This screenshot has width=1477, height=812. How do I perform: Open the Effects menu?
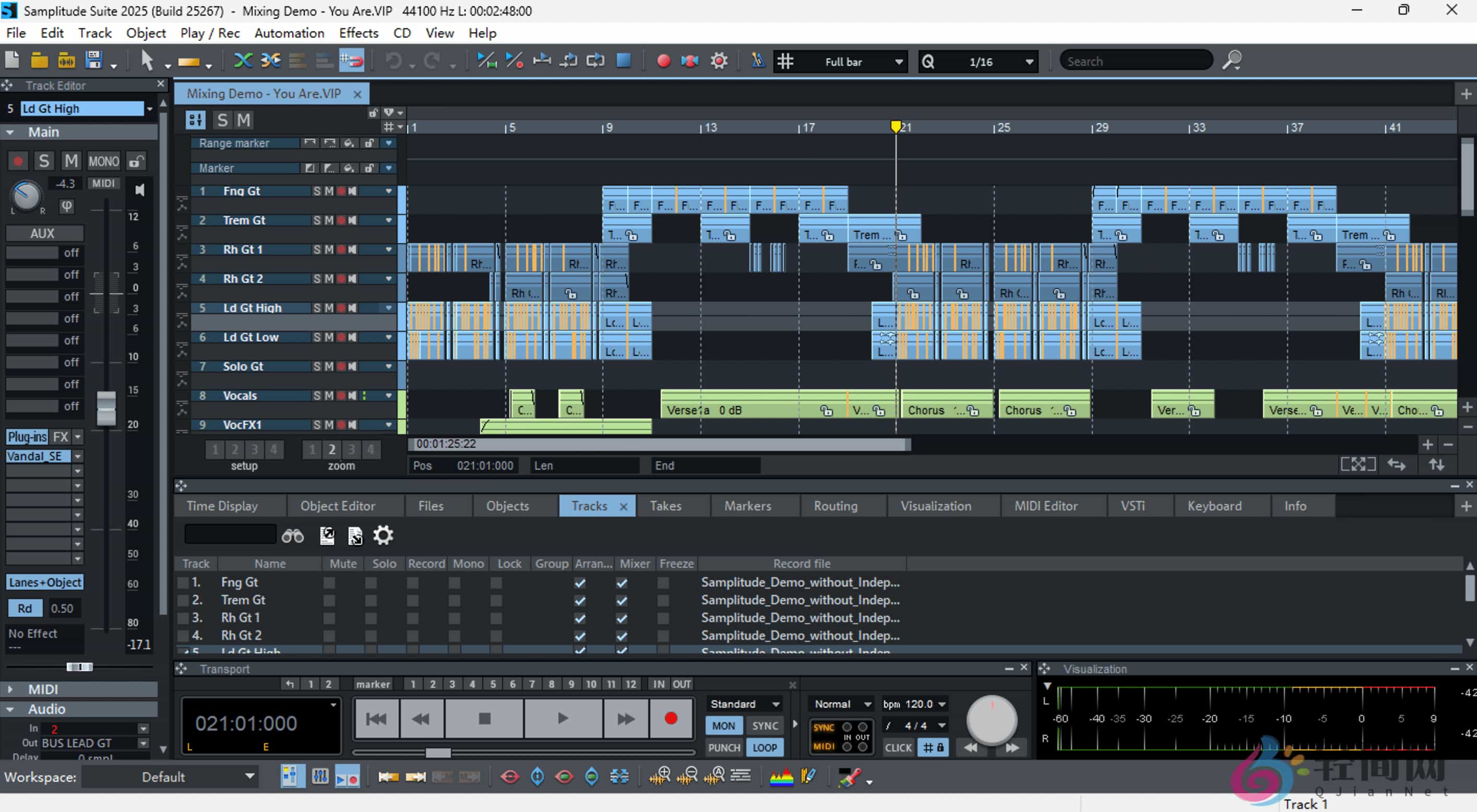tap(359, 33)
